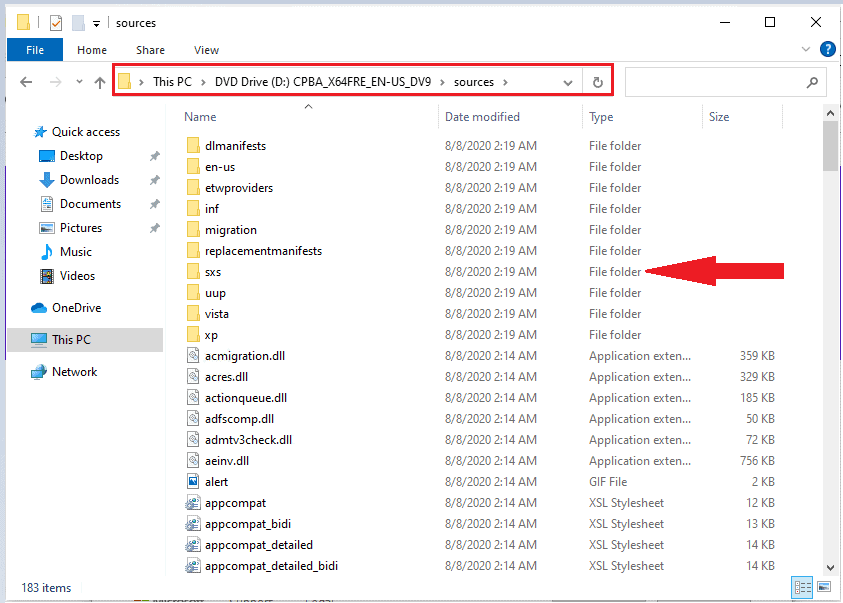Click the Properties icon in quick access toolbar
Viewport: 843px width, 603px height.
56,22
